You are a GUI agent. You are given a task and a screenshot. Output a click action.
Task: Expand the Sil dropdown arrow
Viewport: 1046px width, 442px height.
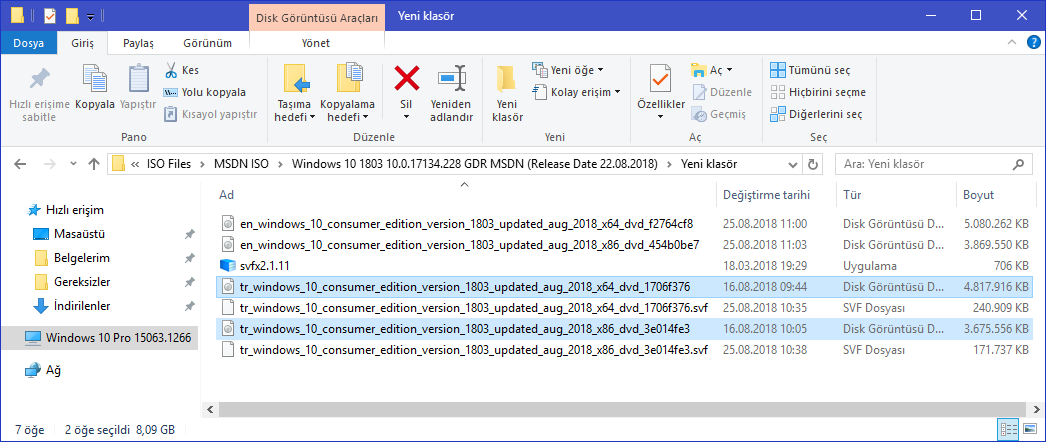pos(406,117)
